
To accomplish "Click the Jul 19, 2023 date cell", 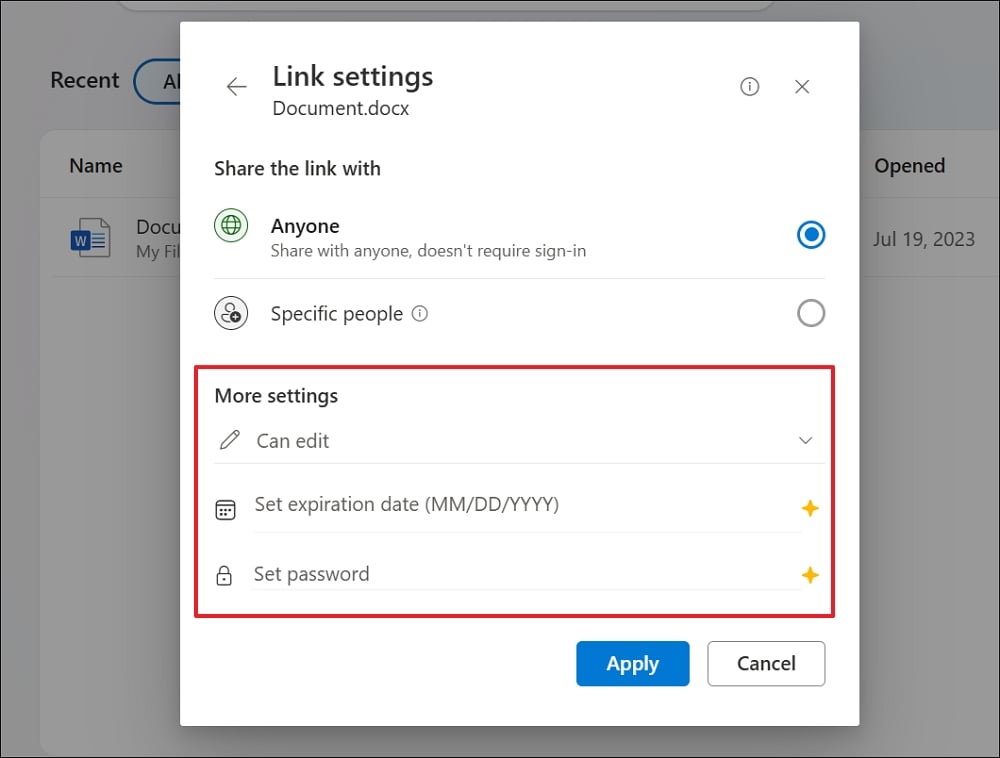I will coord(923,239).
